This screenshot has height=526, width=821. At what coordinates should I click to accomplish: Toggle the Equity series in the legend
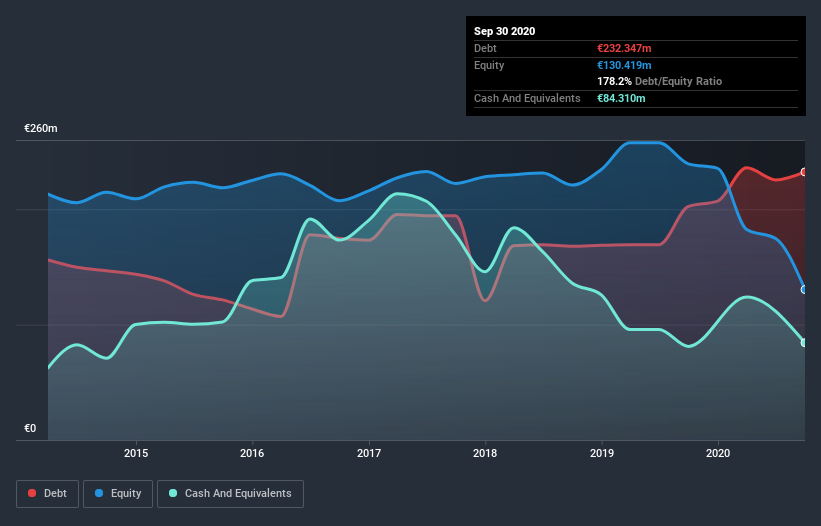pyautogui.click(x=118, y=494)
